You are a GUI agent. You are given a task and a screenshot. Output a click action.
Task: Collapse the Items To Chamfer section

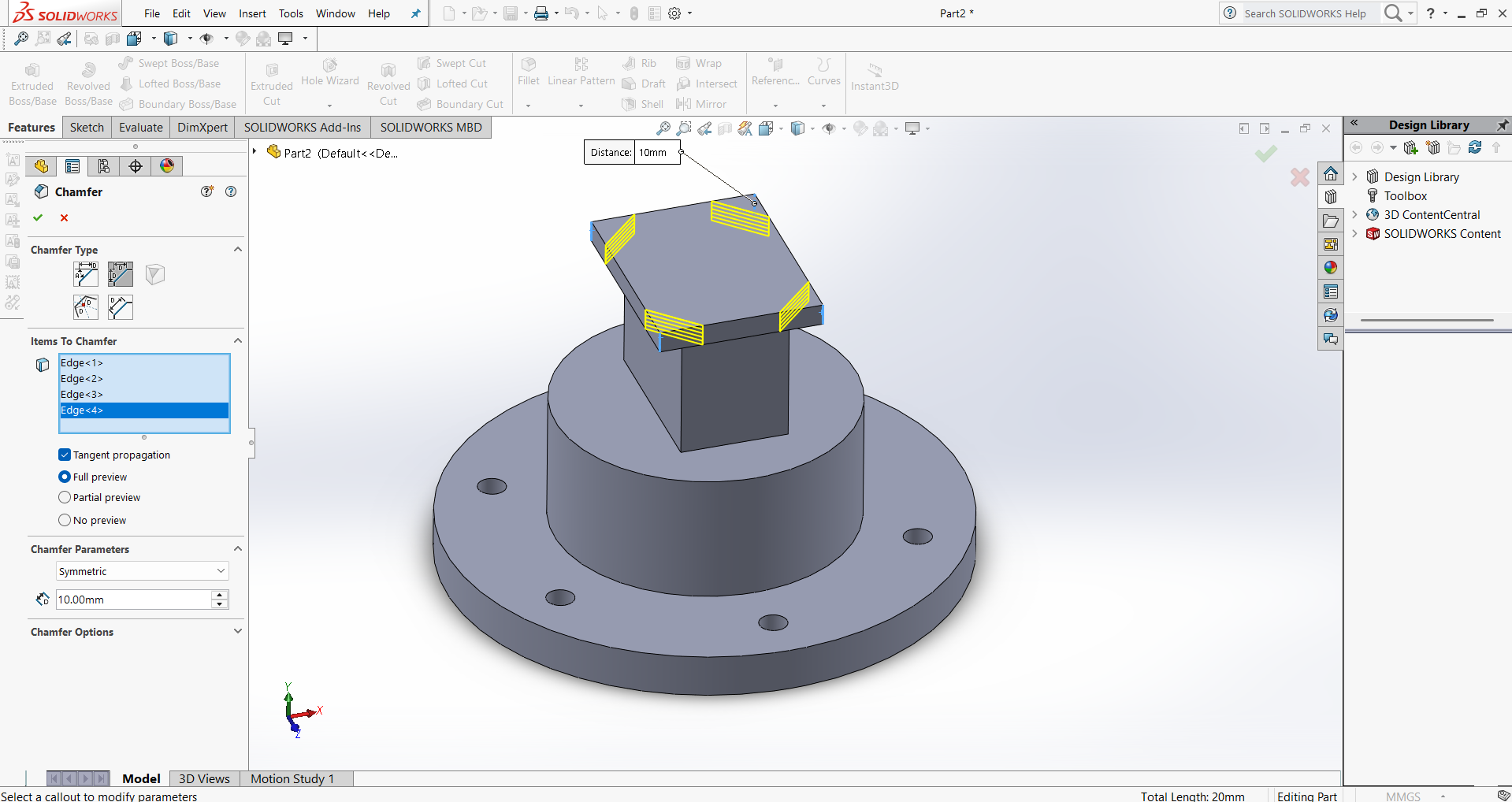pyautogui.click(x=238, y=340)
